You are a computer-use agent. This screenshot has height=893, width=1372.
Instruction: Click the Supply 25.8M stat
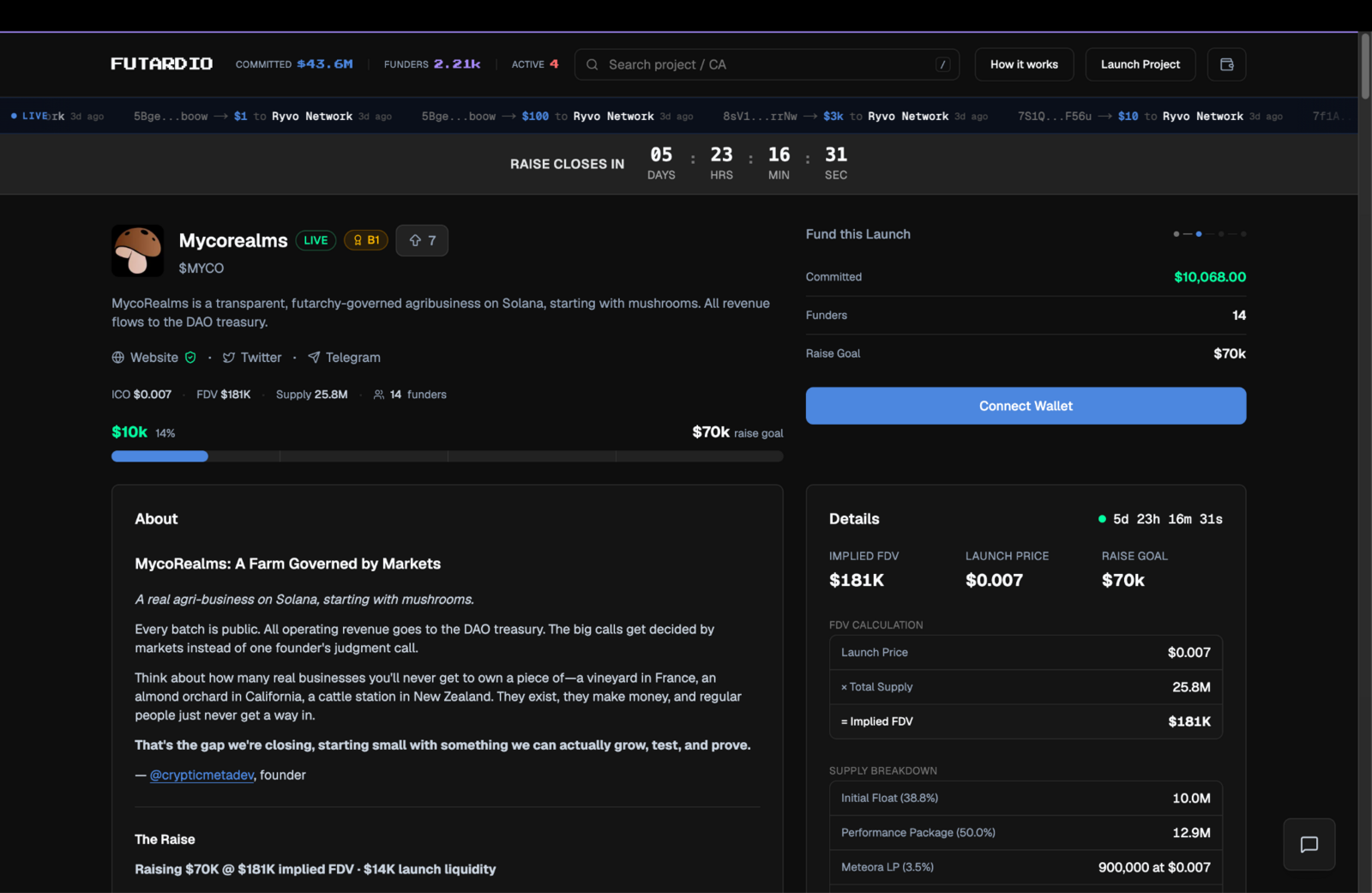pyautogui.click(x=312, y=395)
